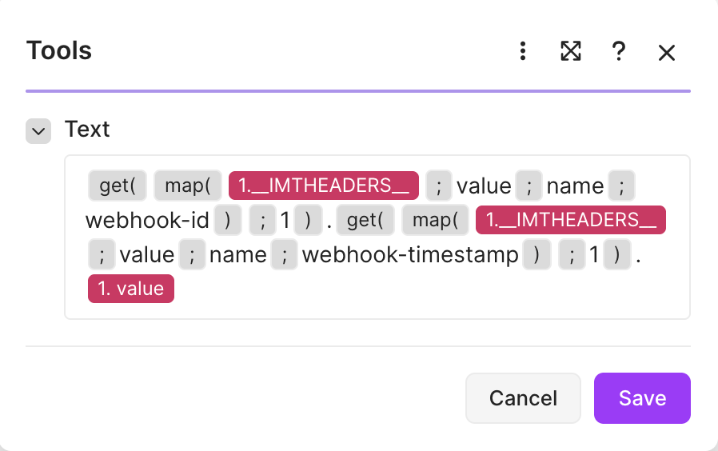Select the first 1.__IMTHEADERS__ variable pill
Image resolution: width=718 pixels, height=451 pixels.
pos(324,186)
